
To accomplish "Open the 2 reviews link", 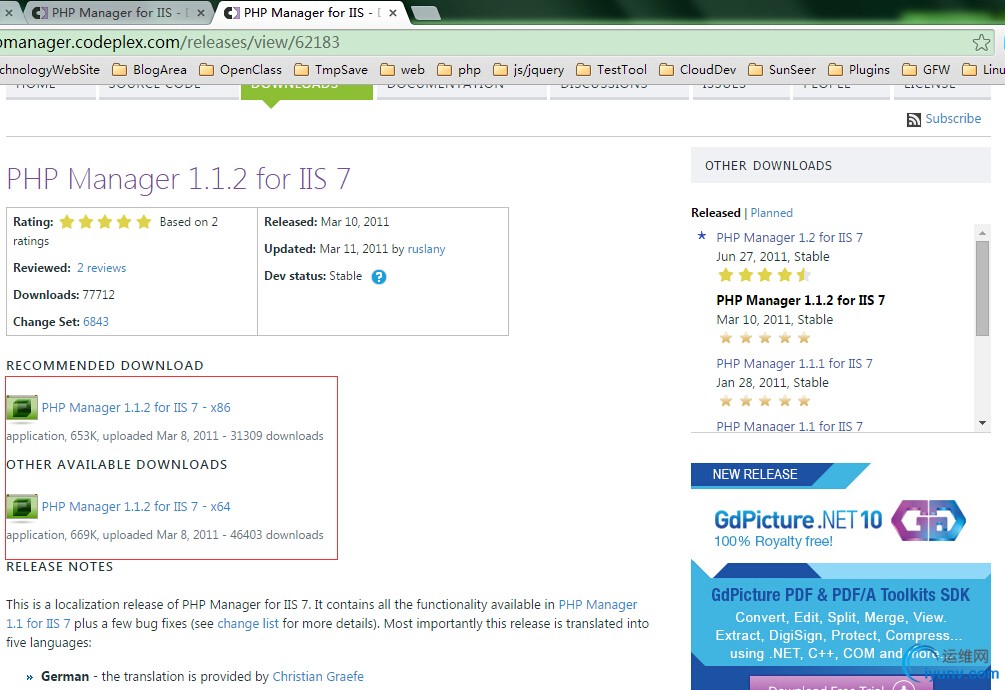I will coord(101,268).
